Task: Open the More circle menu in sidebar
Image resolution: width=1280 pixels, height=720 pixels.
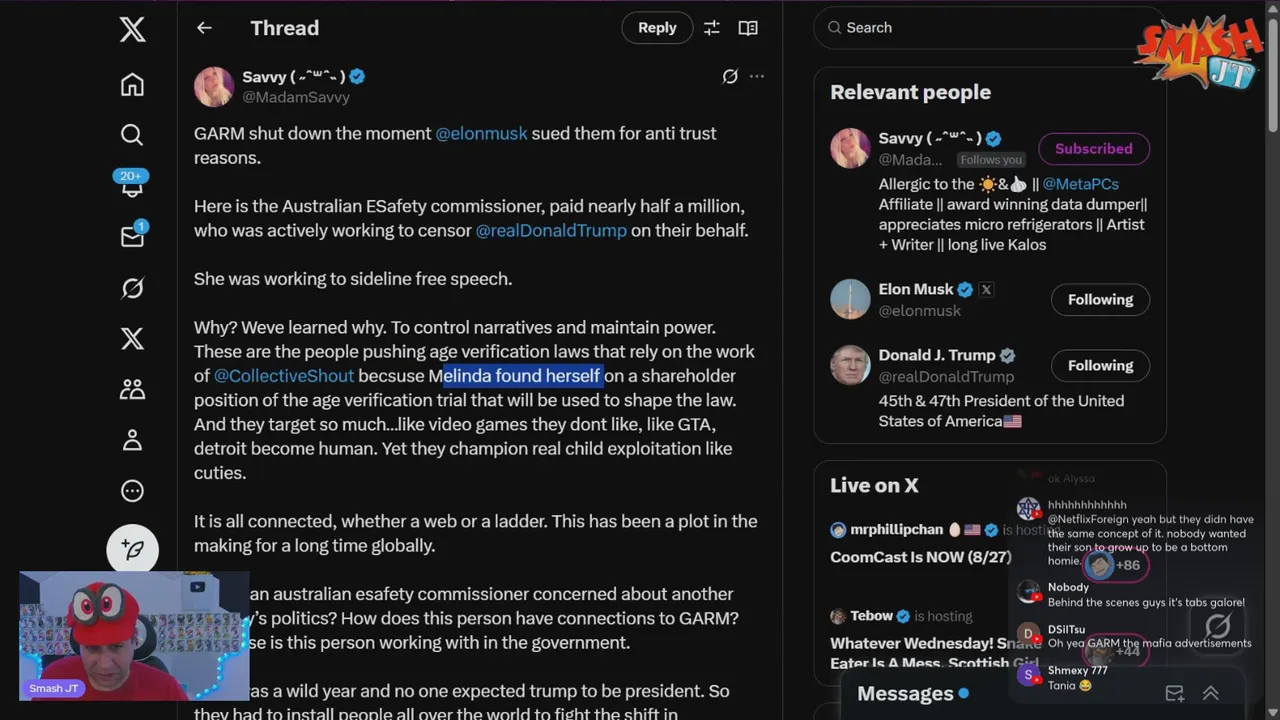Action: click(132, 491)
